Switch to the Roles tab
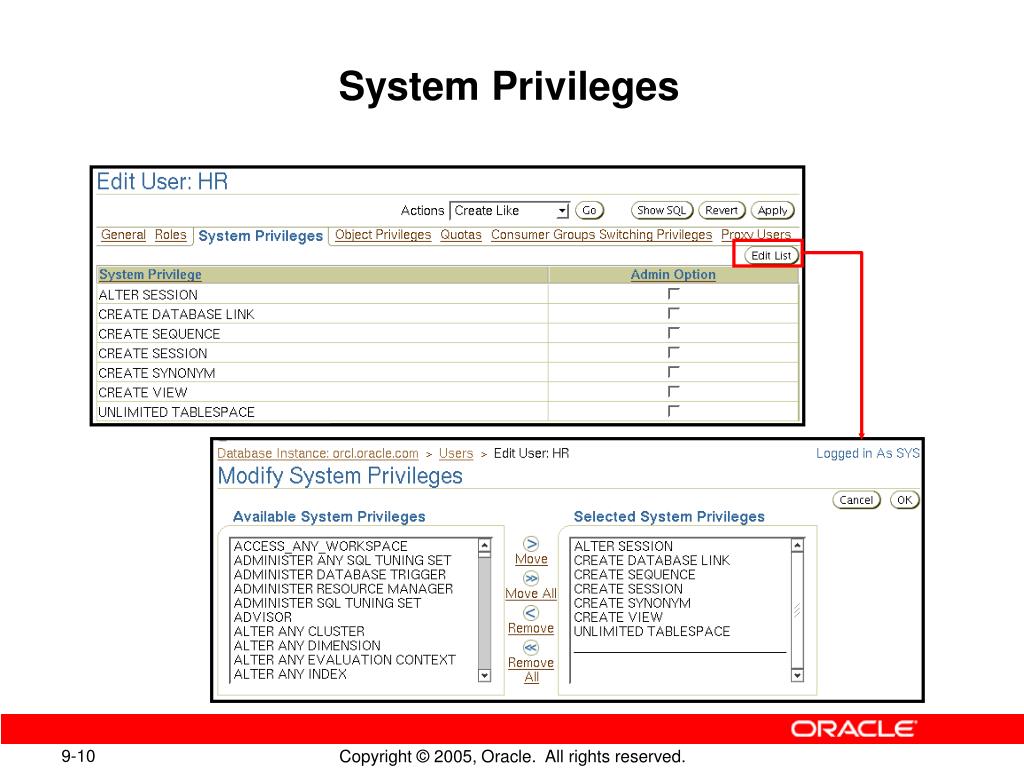1024x768 pixels. point(170,234)
